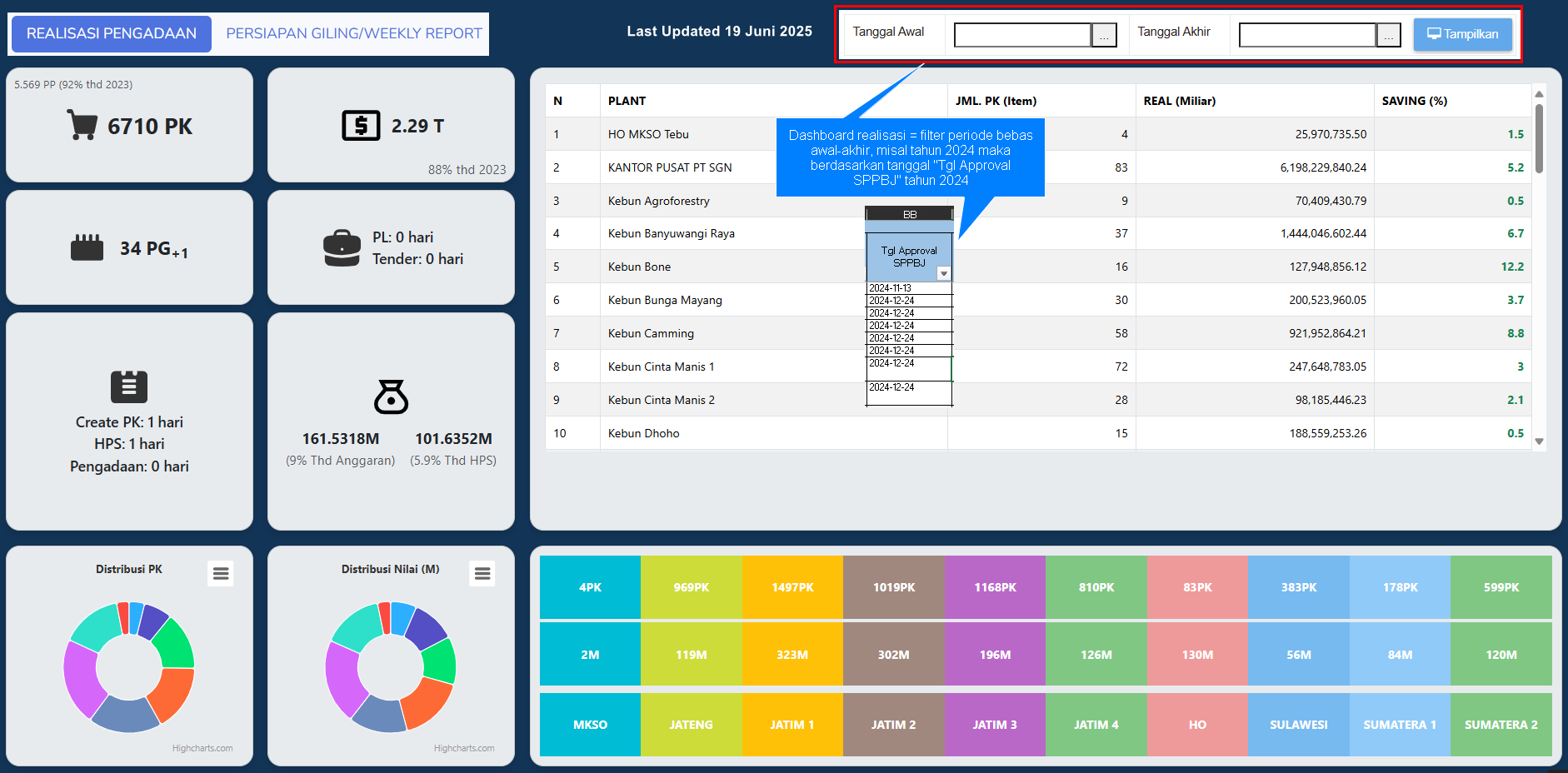Viewport: 1568px width, 773px height.
Task: Click the shopping cart icon beside 6710 PK
Action: [x=82, y=126]
